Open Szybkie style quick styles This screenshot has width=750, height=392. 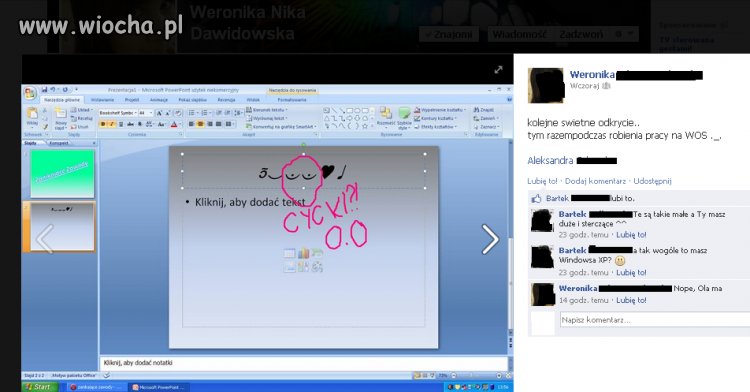404,119
